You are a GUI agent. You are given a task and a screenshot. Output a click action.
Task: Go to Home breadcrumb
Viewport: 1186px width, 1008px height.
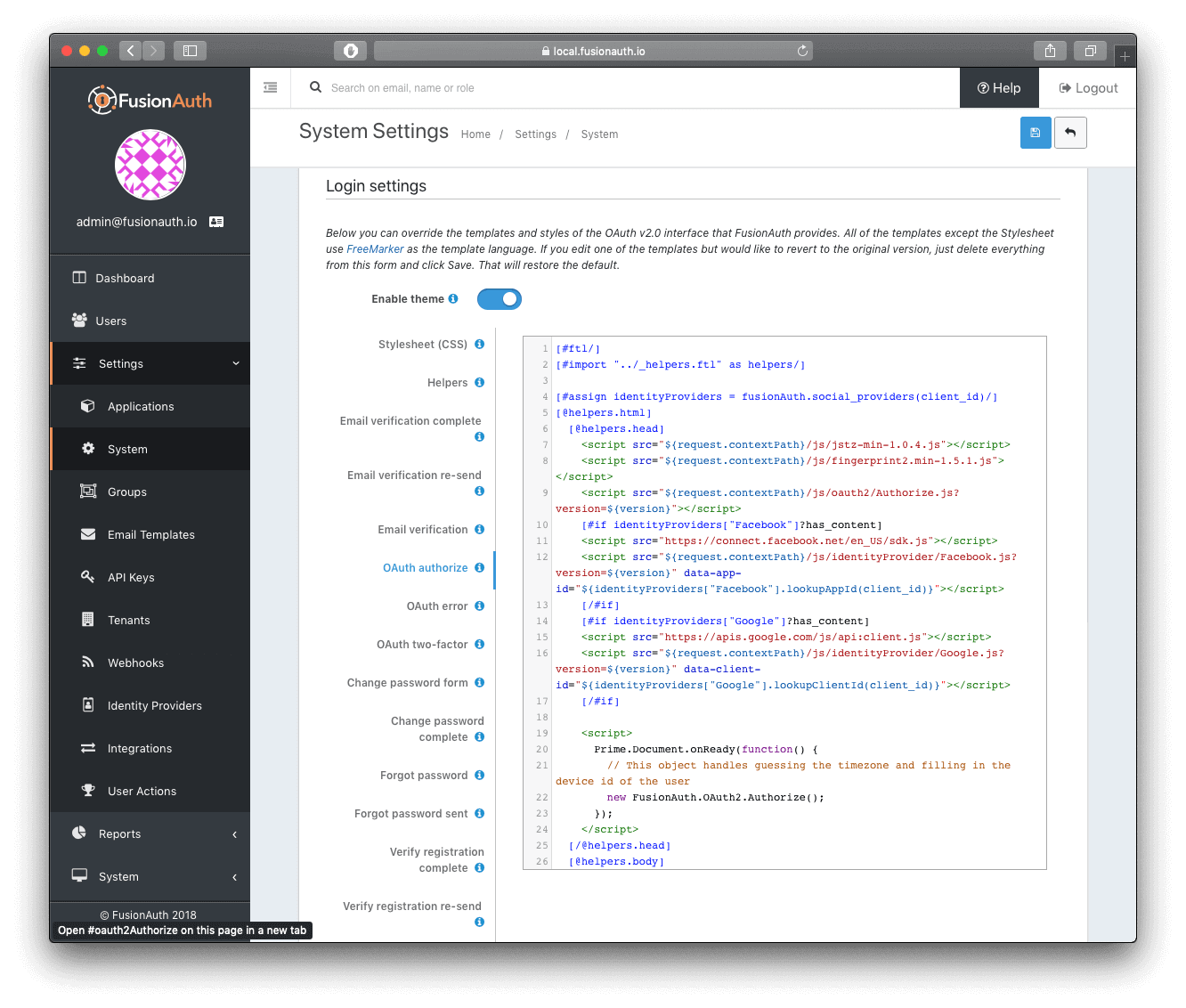tap(475, 134)
